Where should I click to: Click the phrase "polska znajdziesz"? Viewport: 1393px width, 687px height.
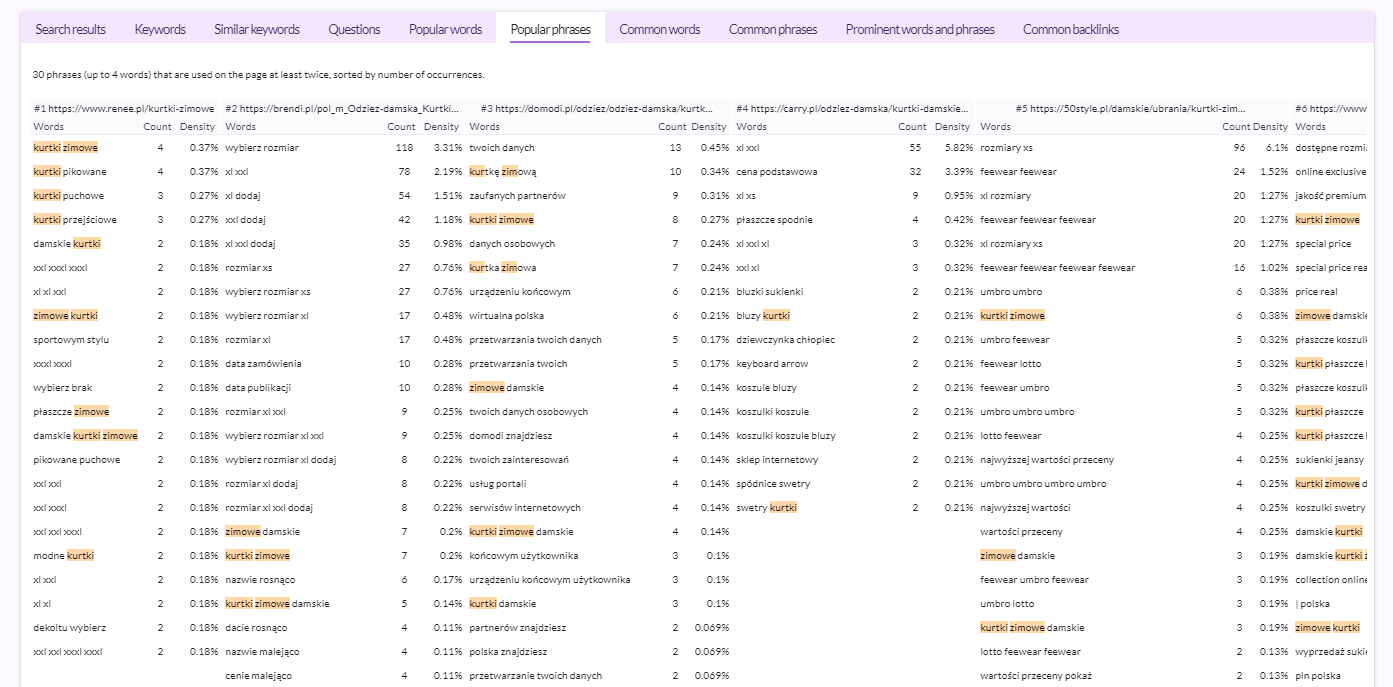point(508,652)
